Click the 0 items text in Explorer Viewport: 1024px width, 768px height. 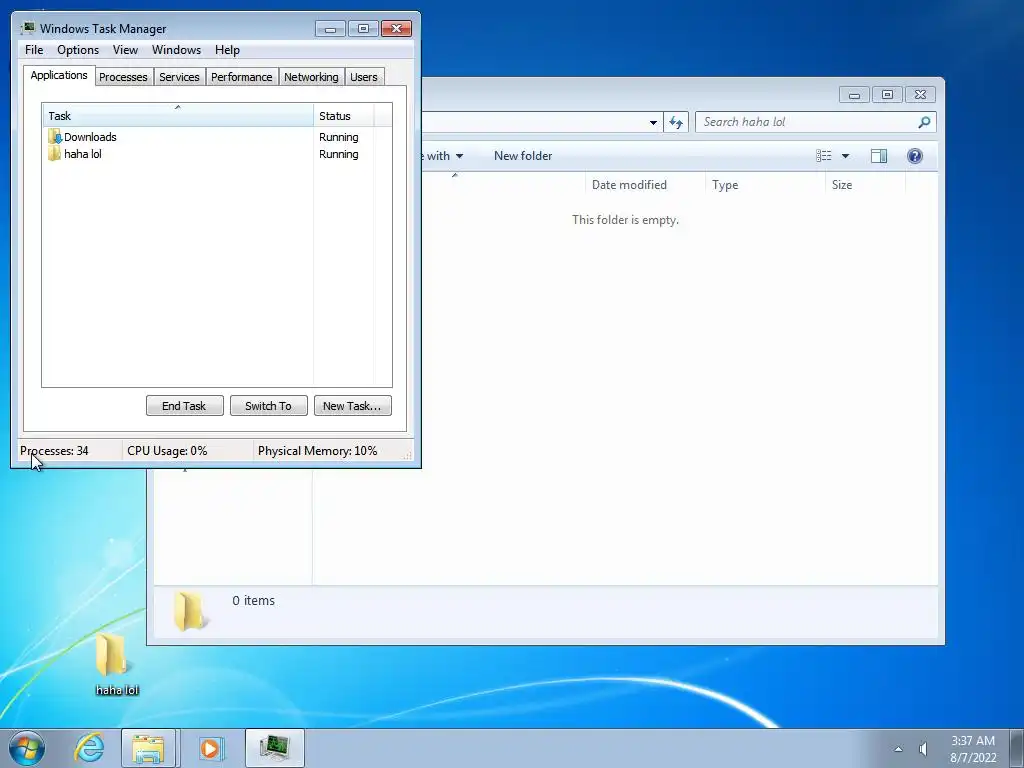click(253, 600)
